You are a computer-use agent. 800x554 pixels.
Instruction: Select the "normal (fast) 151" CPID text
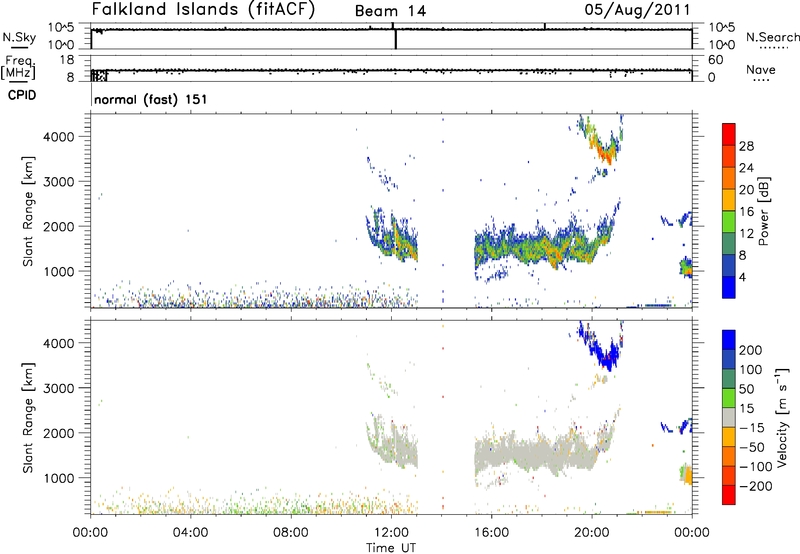tap(151, 99)
